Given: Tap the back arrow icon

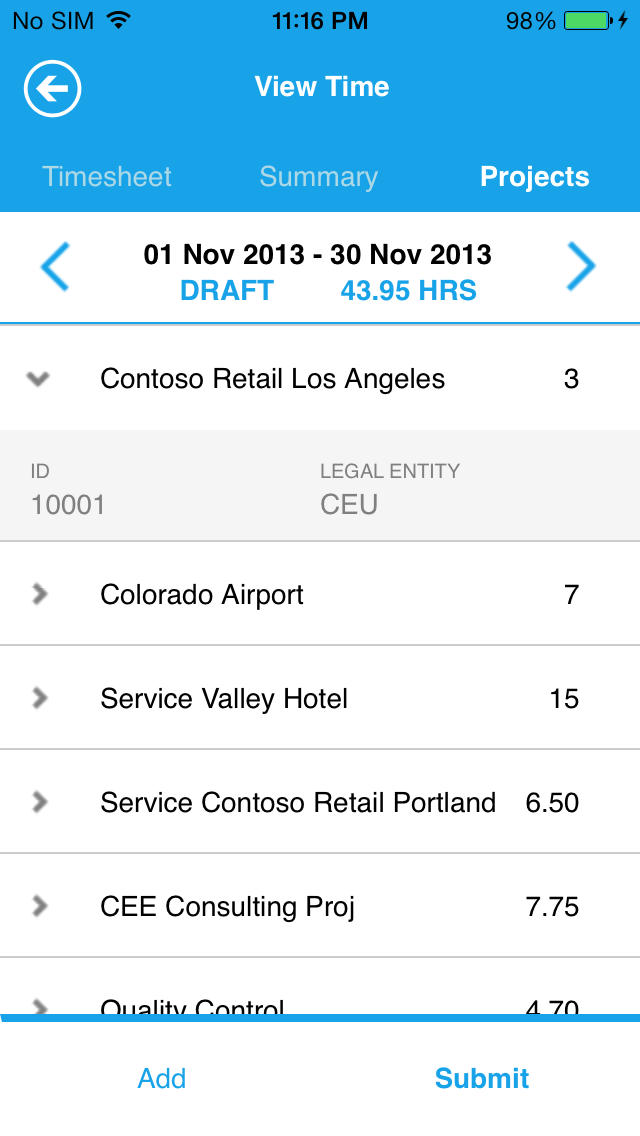Looking at the screenshot, I should [x=52, y=89].
